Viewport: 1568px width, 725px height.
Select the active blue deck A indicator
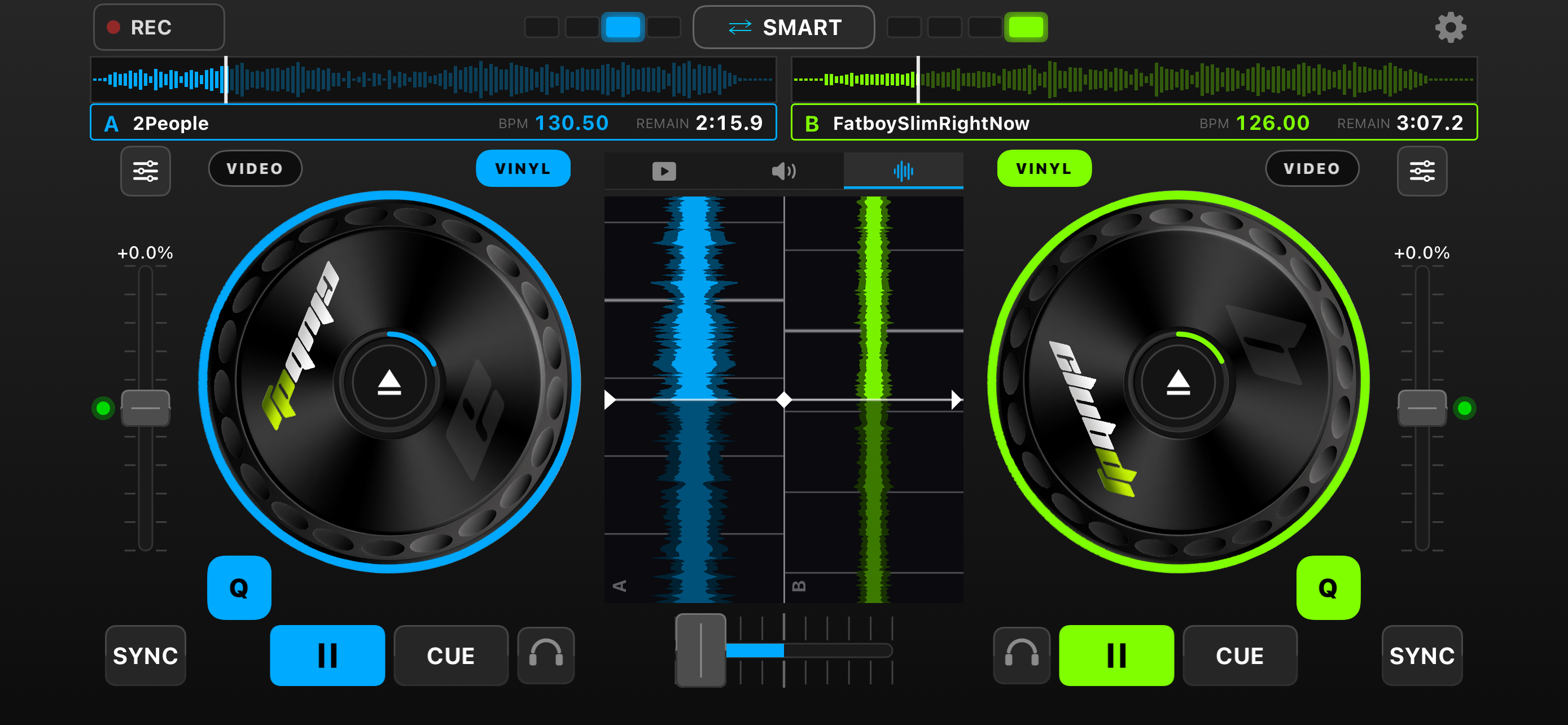pos(623,28)
